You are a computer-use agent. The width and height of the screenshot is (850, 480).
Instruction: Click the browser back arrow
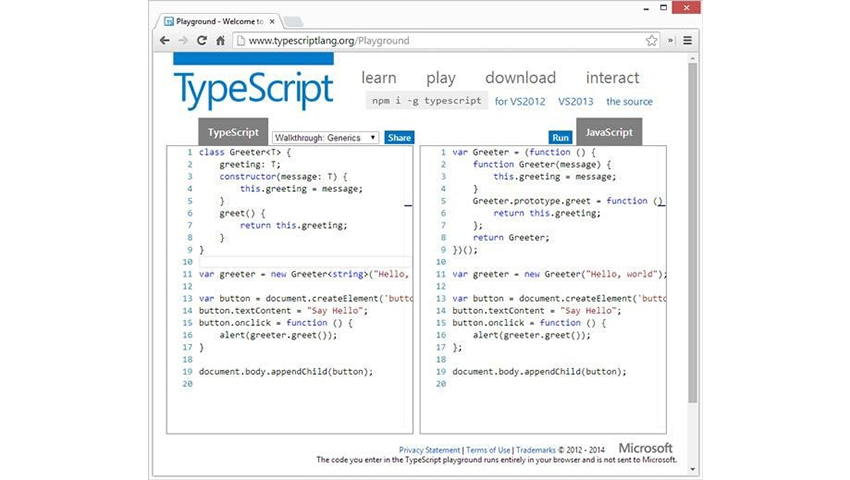tap(164, 41)
